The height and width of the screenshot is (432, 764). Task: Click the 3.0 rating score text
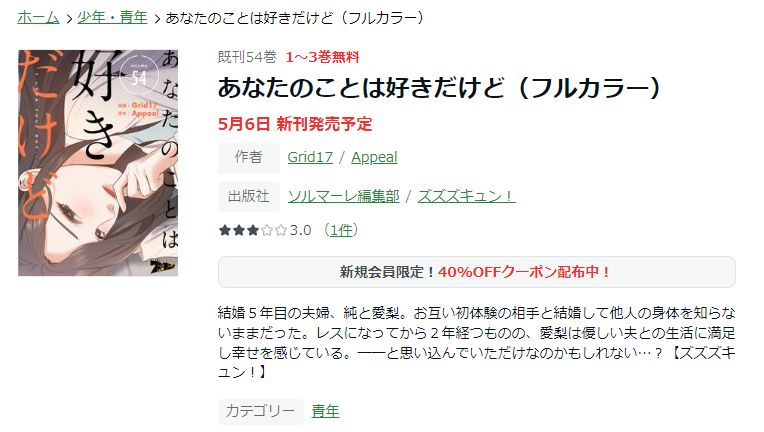pos(301,230)
